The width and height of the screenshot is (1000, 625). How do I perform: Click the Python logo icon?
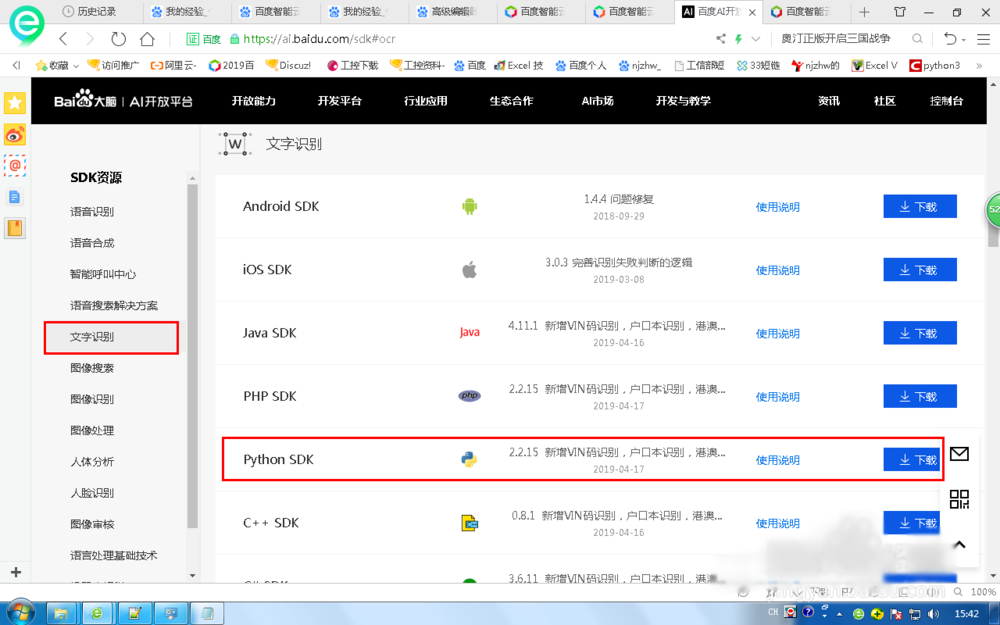[x=469, y=459]
